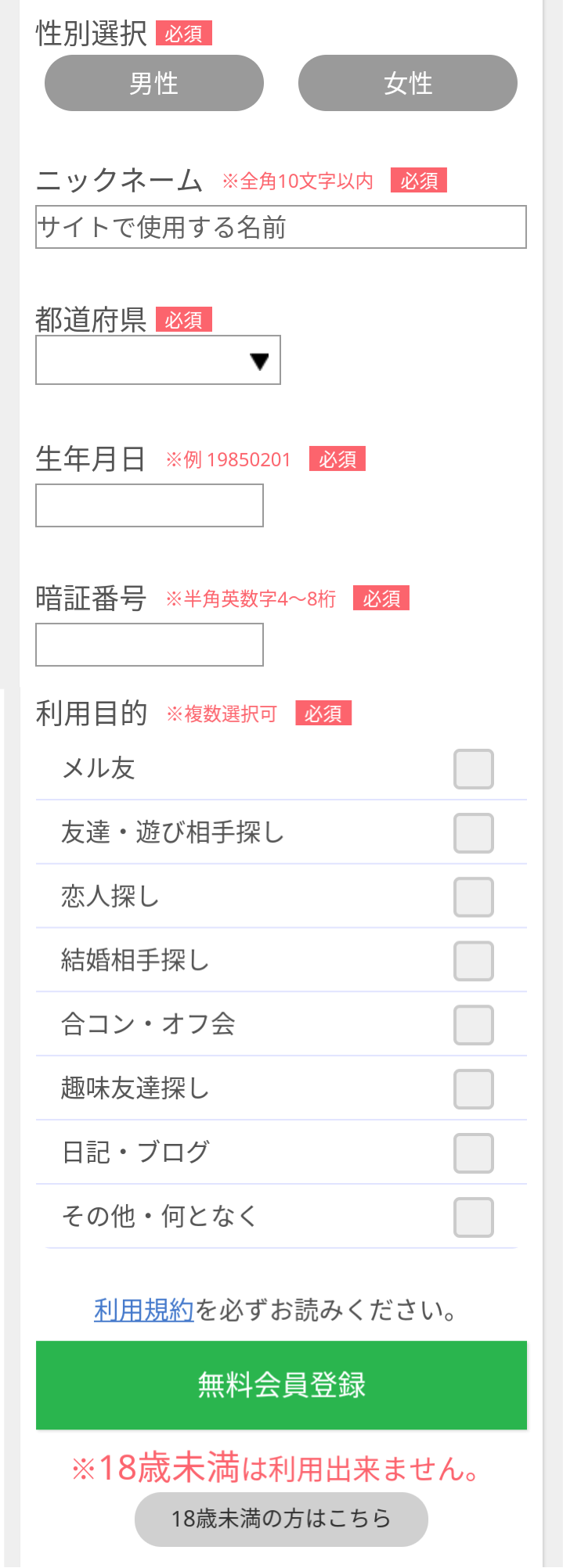563x1568 pixels.
Task: Click the 必須 badge next to 利用目的
Action: tap(324, 713)
